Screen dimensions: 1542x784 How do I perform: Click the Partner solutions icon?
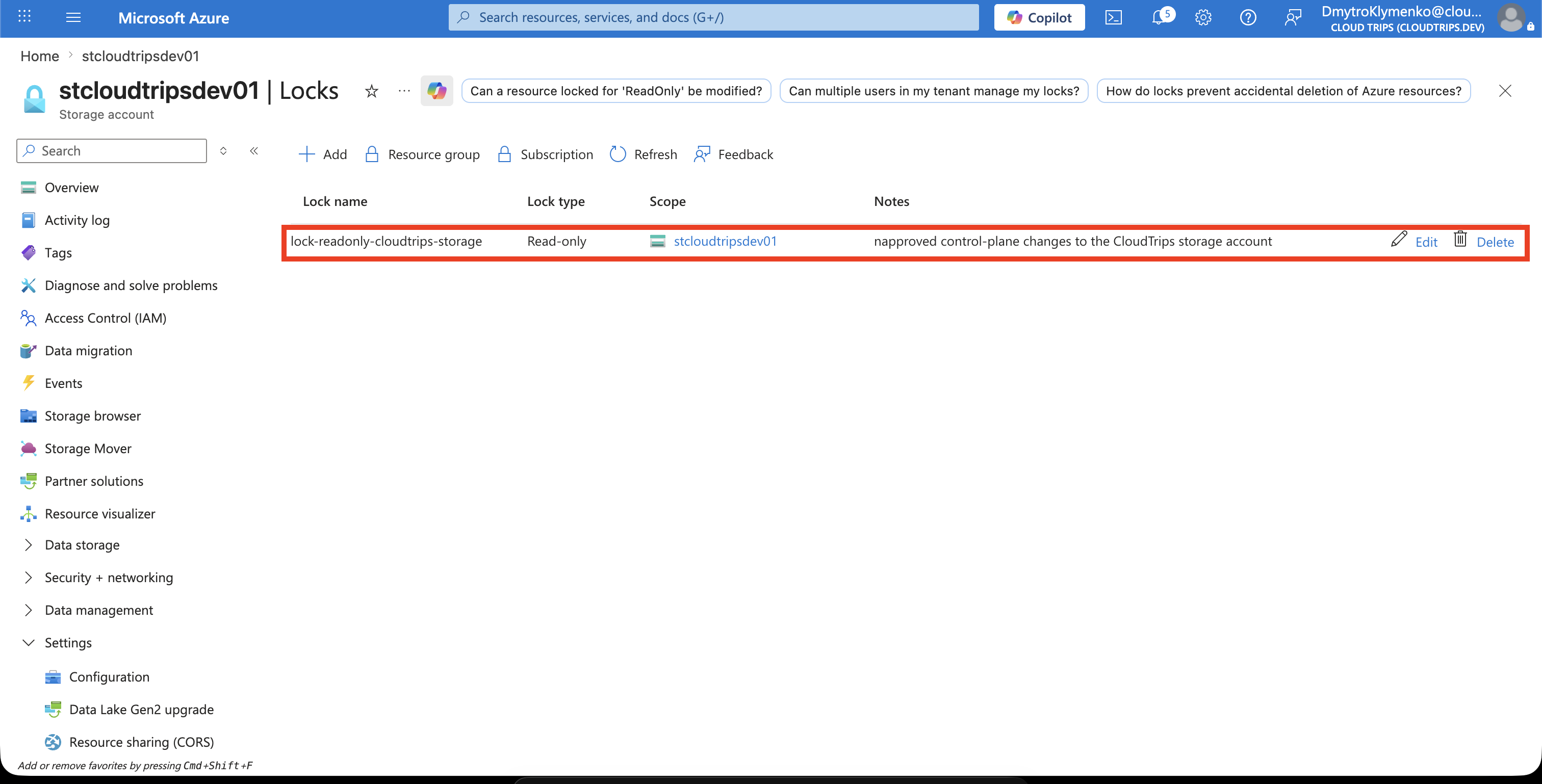(x=28, y=481)
